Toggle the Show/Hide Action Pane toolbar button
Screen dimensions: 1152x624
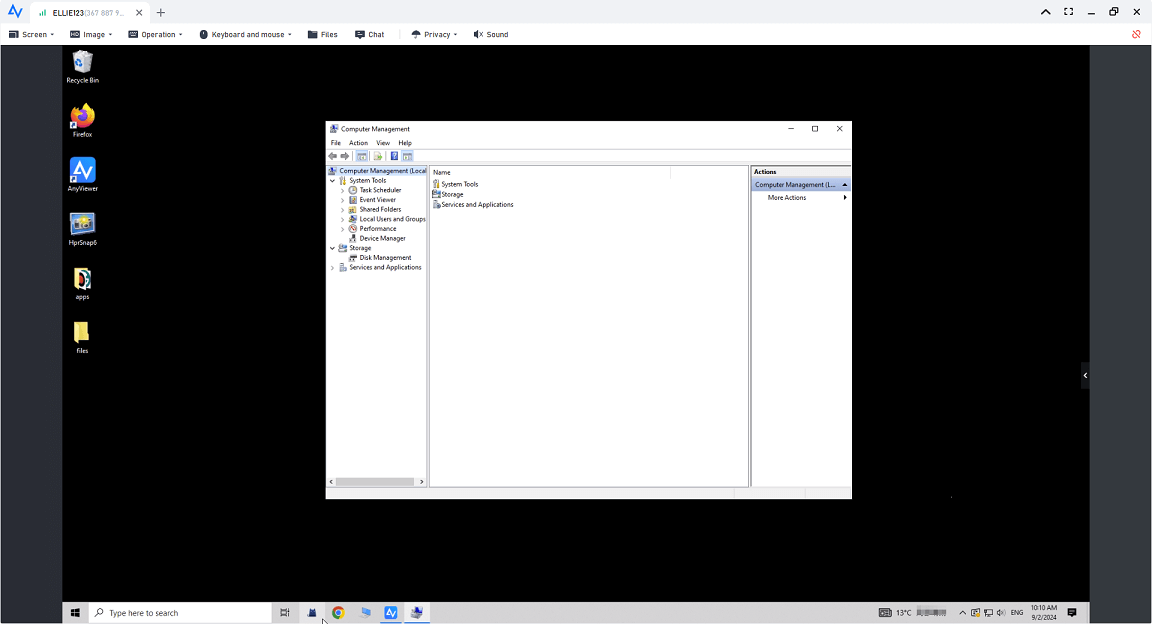(x=408, y=156)
